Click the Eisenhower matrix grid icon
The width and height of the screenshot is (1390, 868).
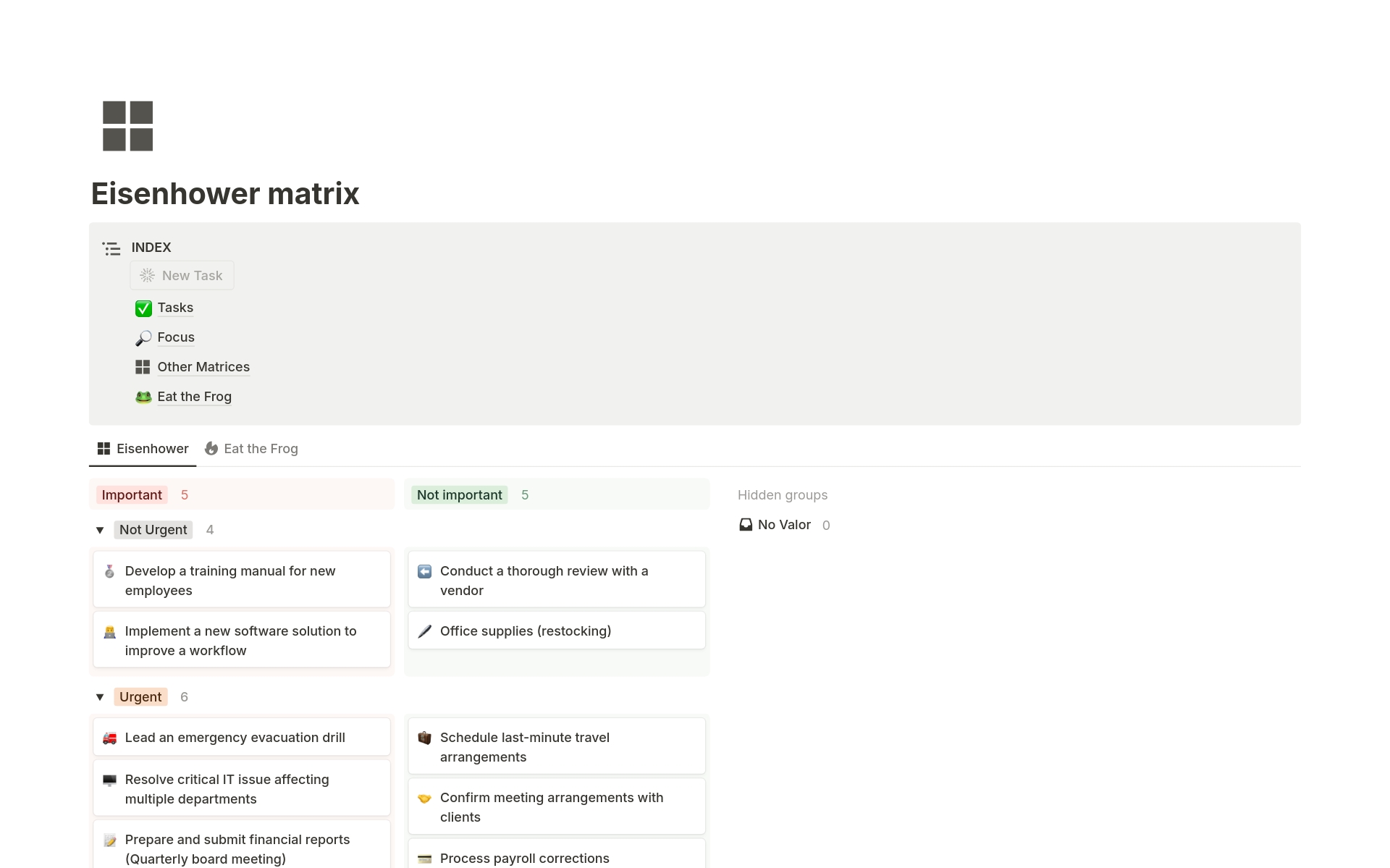[x=126, y=125]
